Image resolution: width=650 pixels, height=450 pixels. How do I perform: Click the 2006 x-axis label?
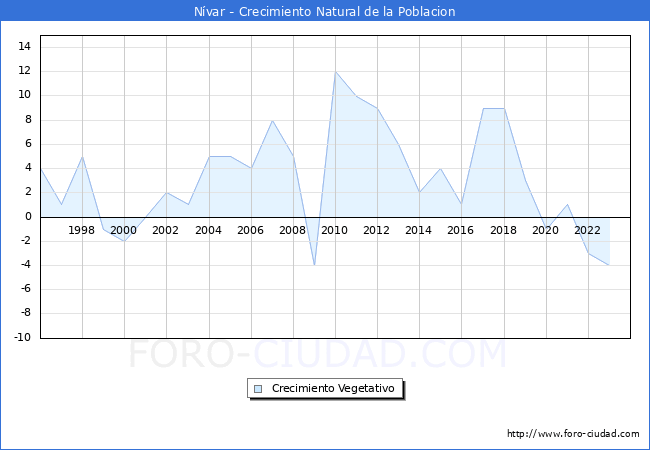coord(250,230)
